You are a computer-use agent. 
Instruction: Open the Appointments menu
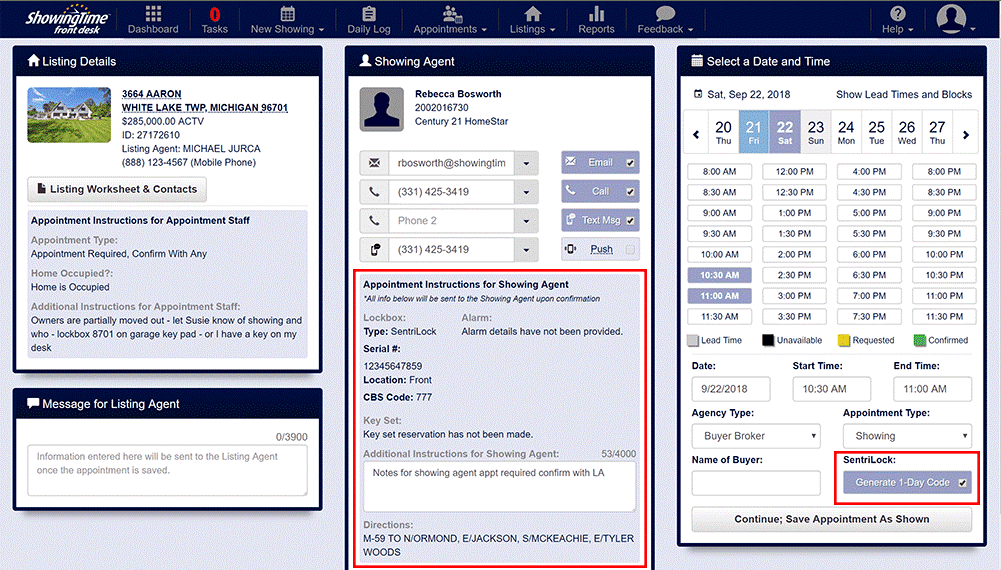coord(451,20)
